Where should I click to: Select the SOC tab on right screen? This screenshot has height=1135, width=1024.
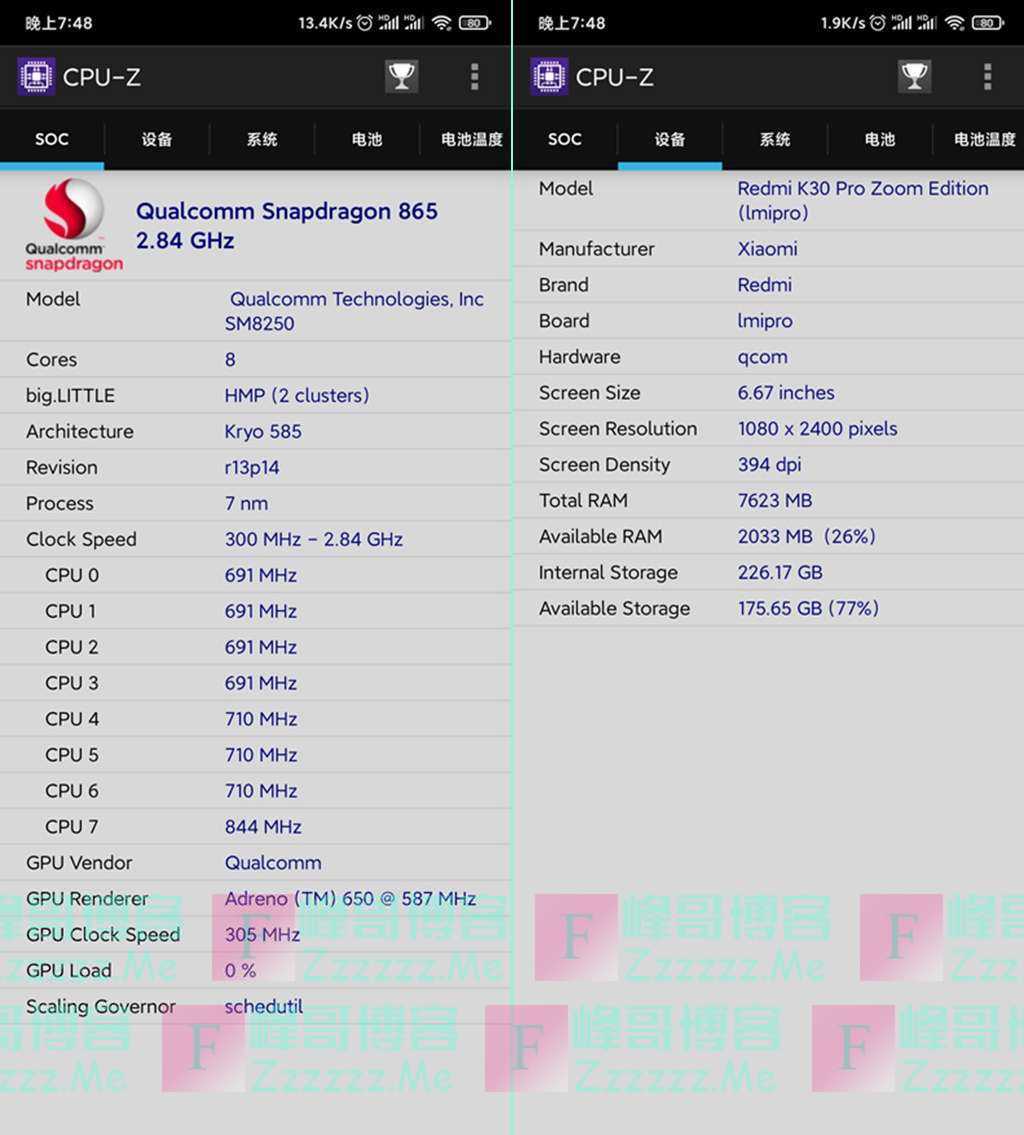[564, 139]
